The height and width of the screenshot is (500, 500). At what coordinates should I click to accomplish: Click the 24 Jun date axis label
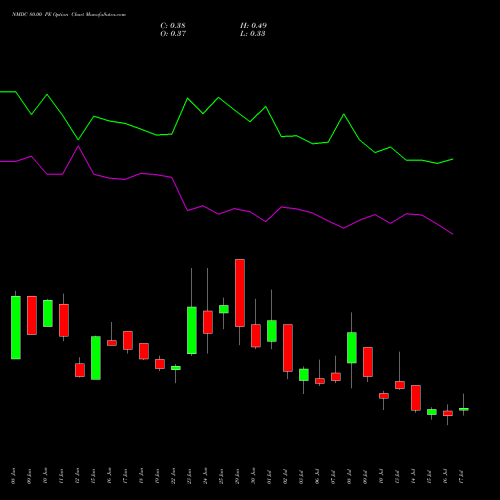pyautogui.click(x=205, y=476)
